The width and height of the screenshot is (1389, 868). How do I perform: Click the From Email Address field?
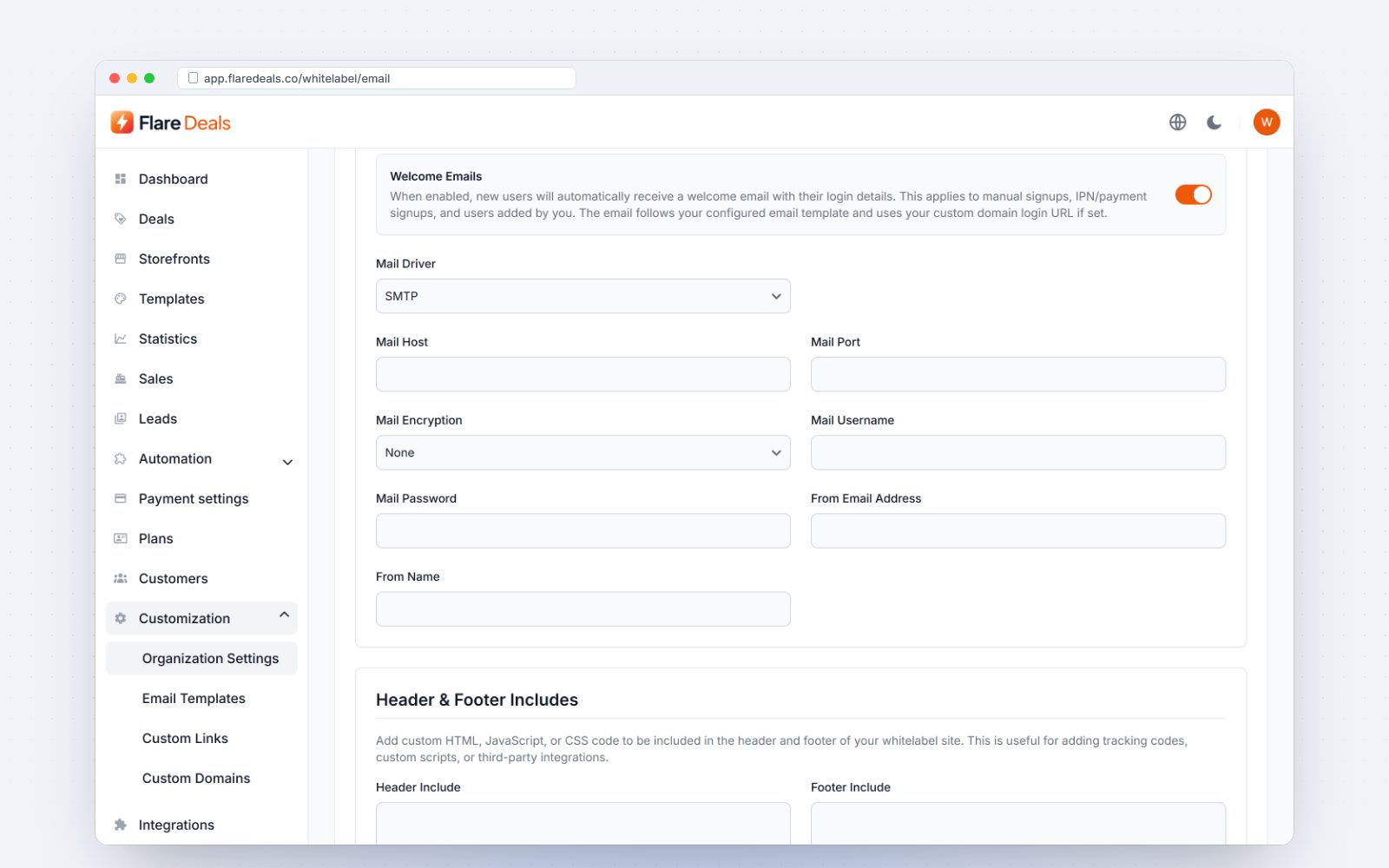tap(1018, 530)
